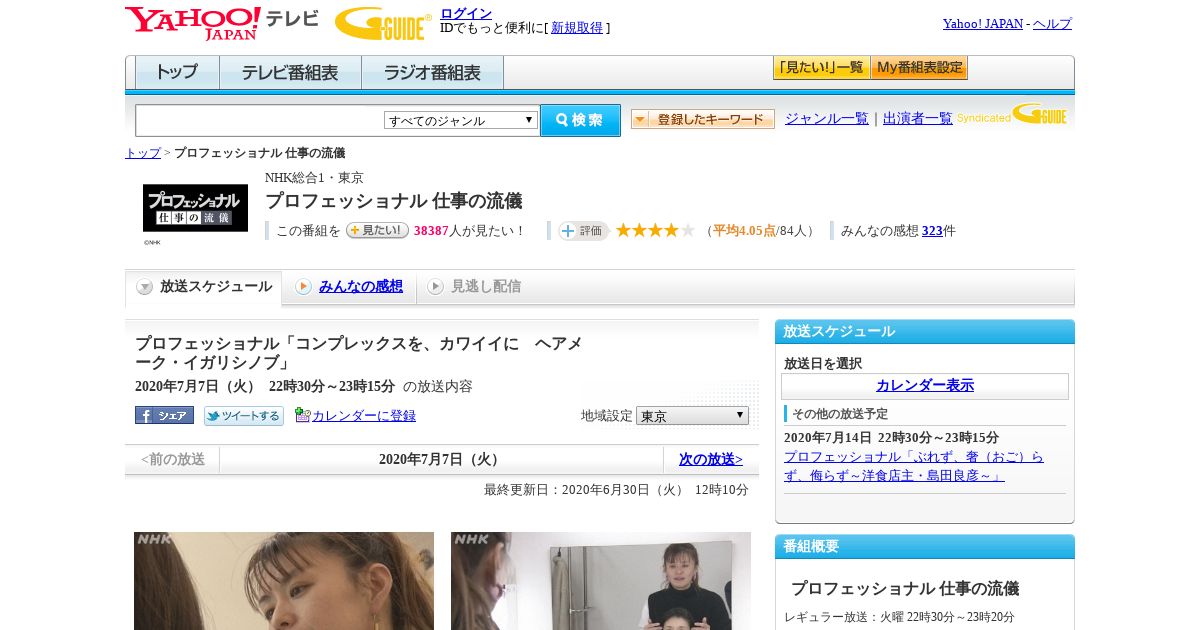The width and height of the screenshot is (1200, 630).
Task: Share on Facebook with シェア button
Action: [x=164, y=415]
